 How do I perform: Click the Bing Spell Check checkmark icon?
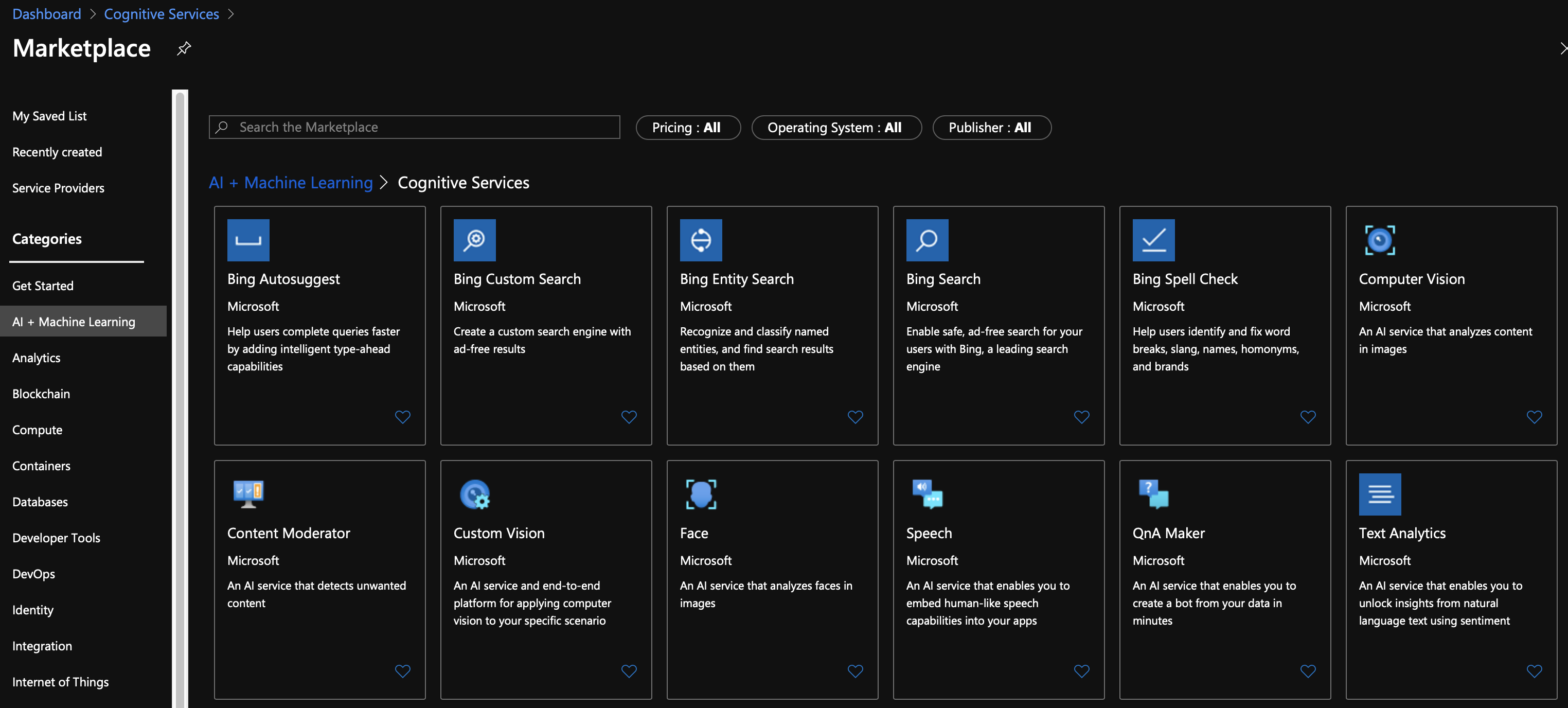(x=1154, y=240)
